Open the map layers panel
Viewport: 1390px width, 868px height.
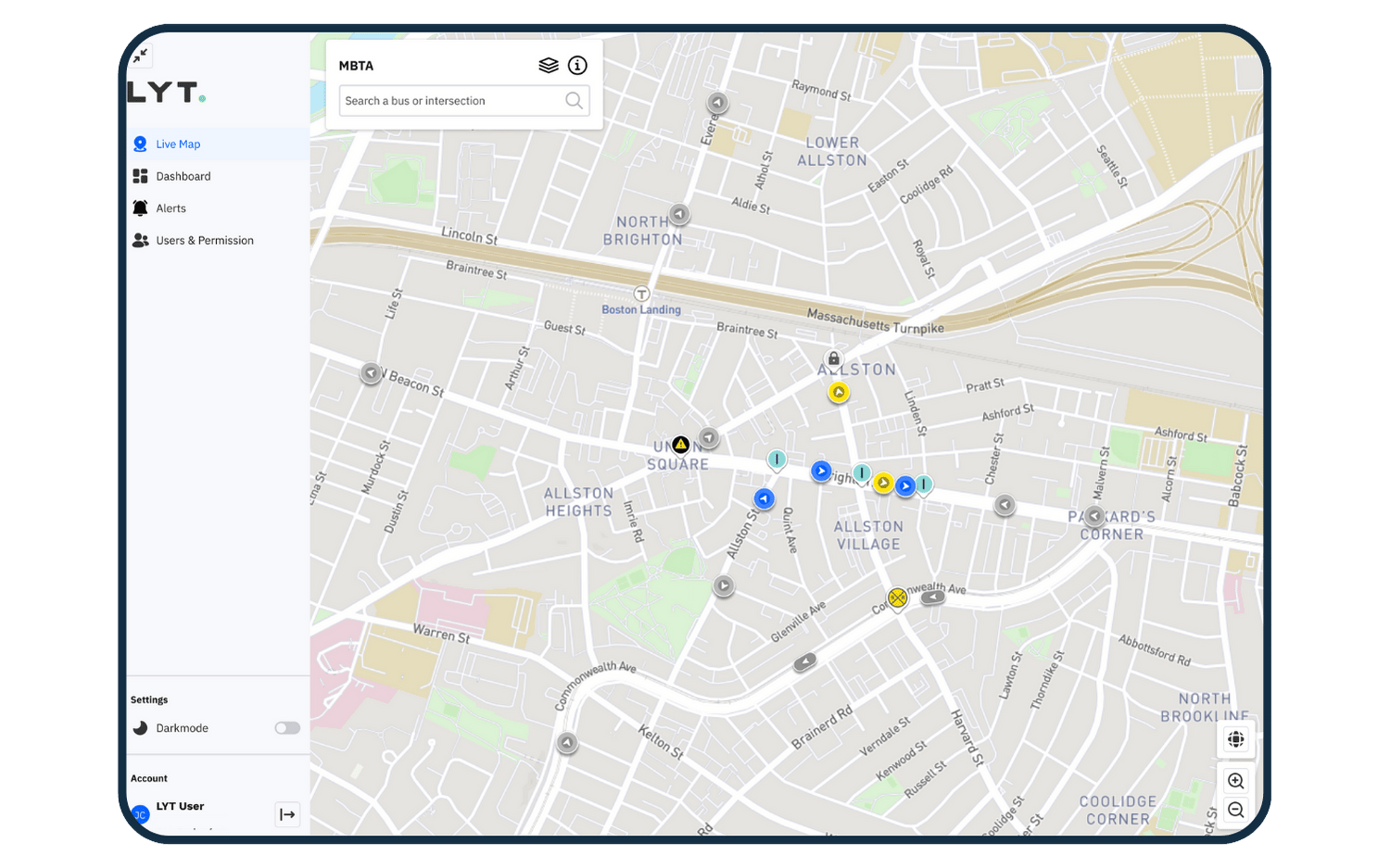(x=549, y=65)
